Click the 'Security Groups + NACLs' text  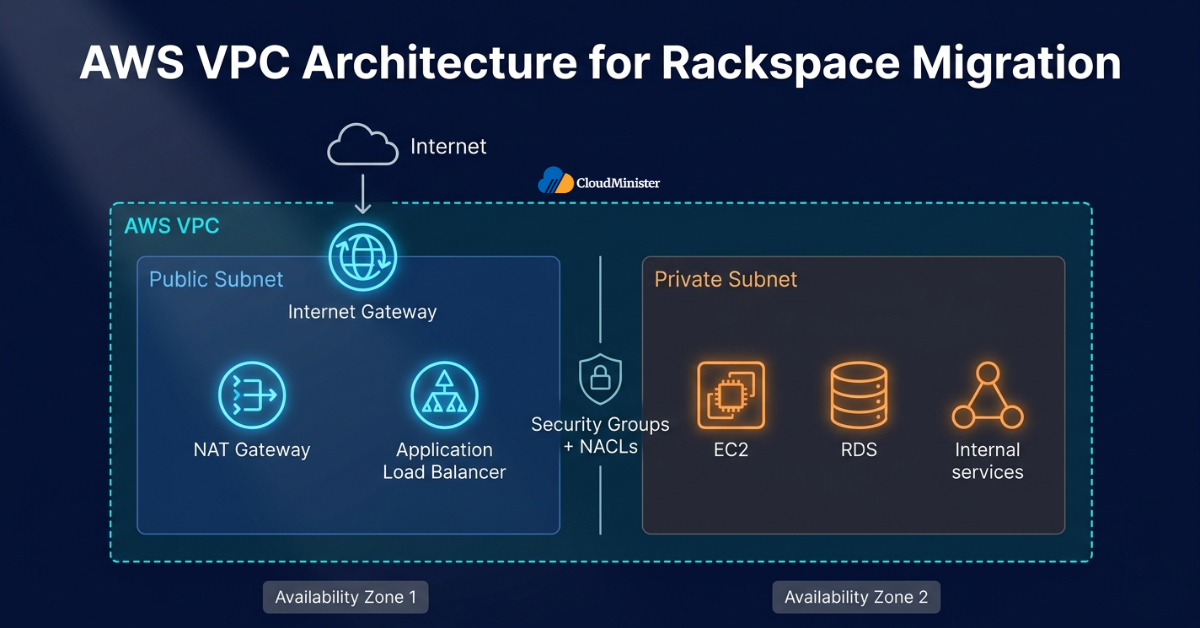pos(600,435)
